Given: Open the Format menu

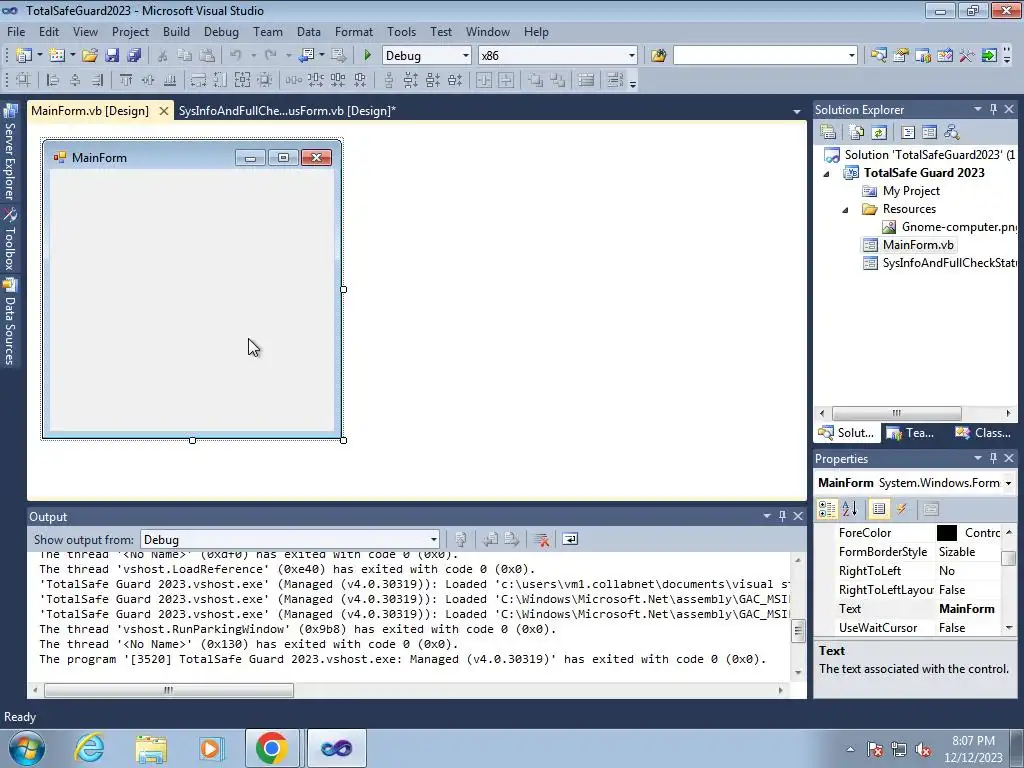Looking at the screenshot, I should pos(353,31).
